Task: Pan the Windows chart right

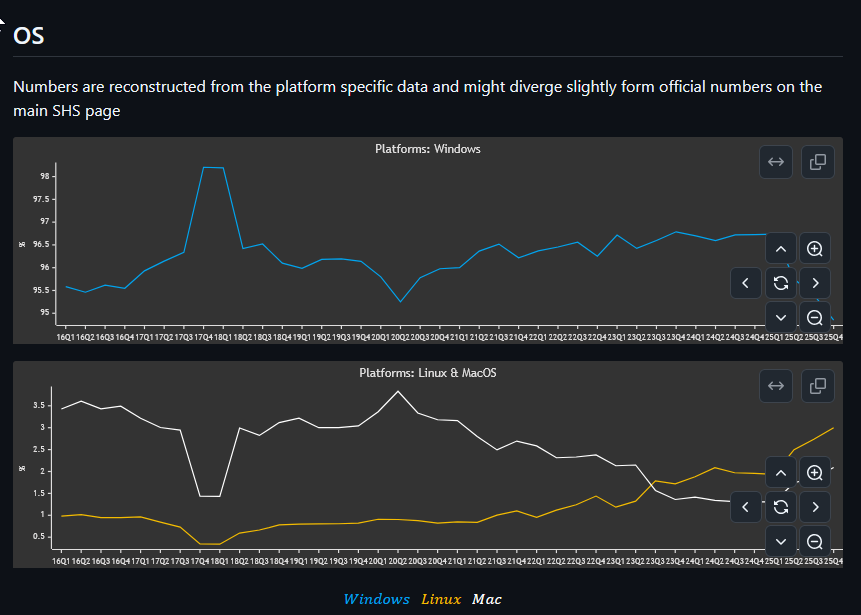Action: tap(815, 283)
